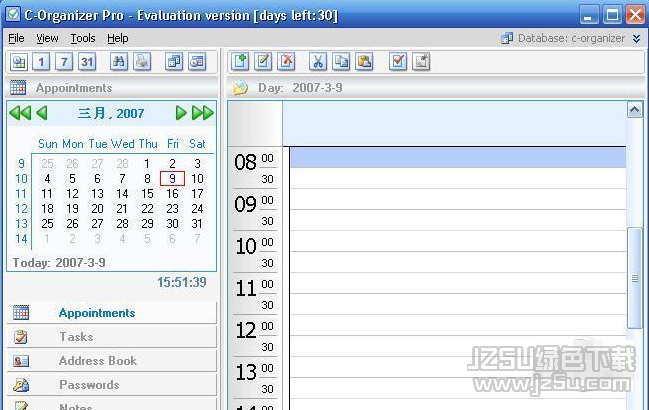Click the Print toolbar icon
The height and width of the screenshot is (410, 649).
142,62
